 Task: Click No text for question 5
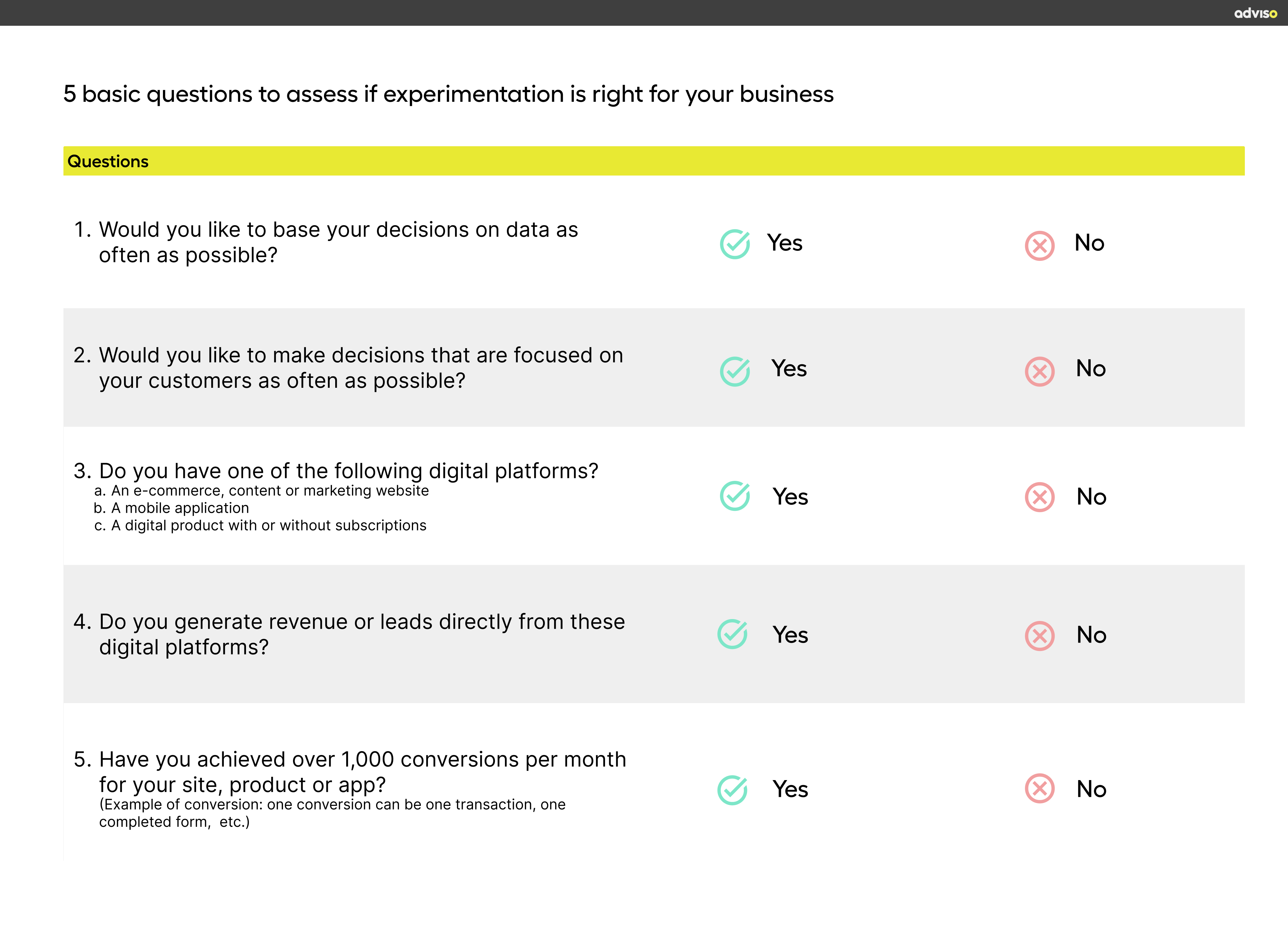click(1092, 789)
